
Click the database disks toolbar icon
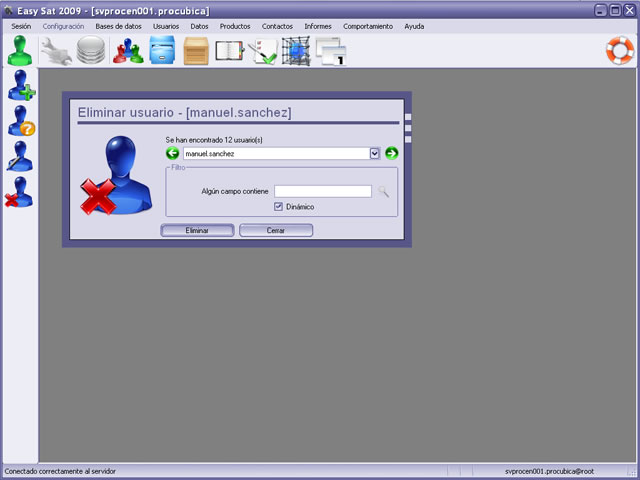(x=91, y=50)
